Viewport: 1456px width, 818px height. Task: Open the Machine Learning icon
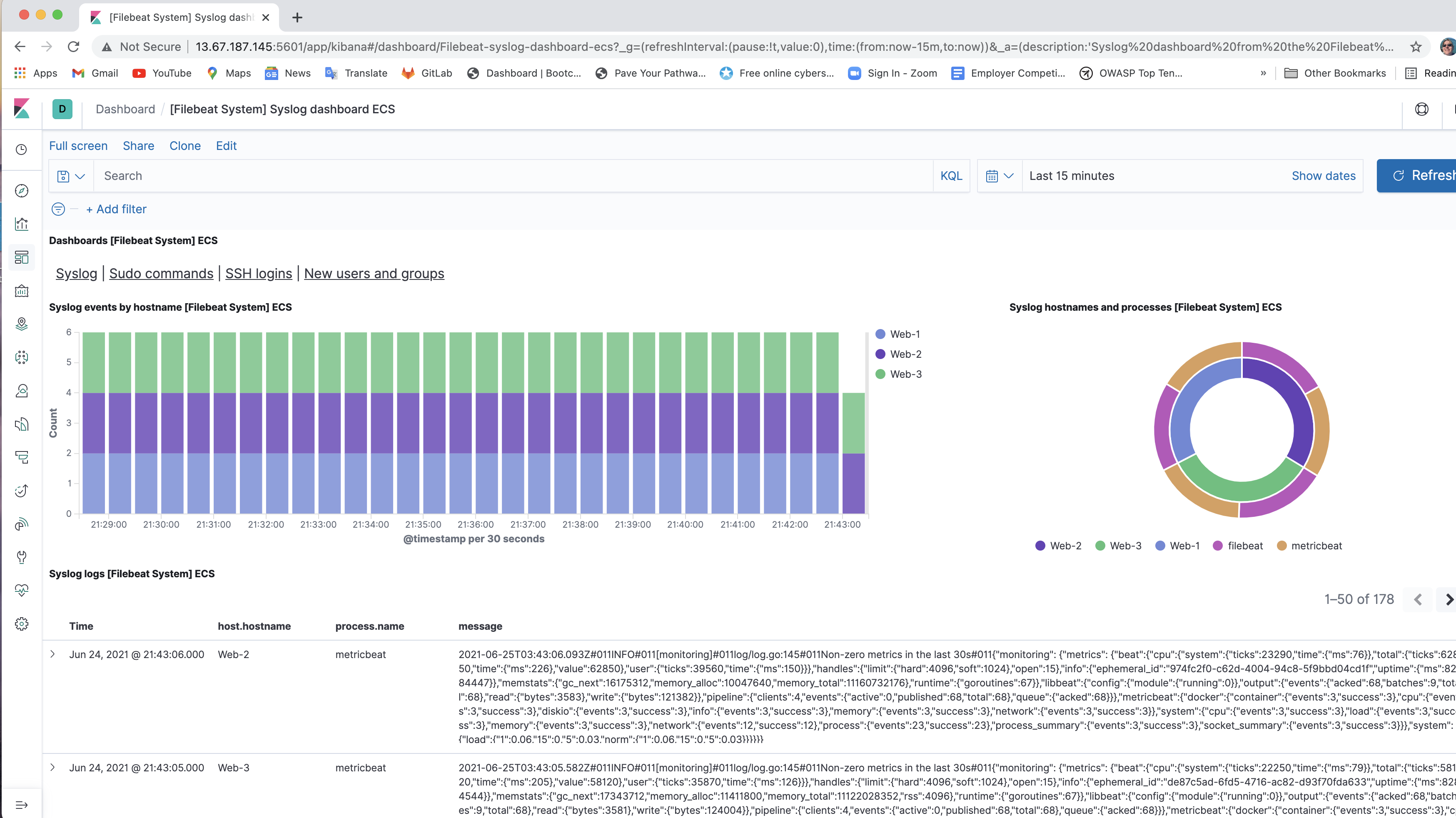coord(21,357)
